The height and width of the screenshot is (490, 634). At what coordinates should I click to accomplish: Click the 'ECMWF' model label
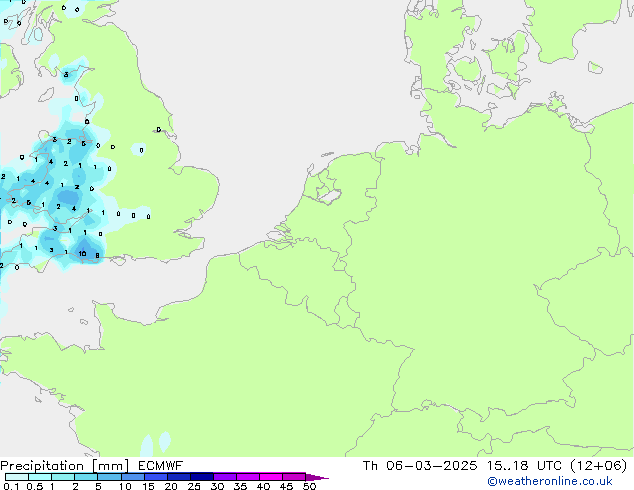161,466
